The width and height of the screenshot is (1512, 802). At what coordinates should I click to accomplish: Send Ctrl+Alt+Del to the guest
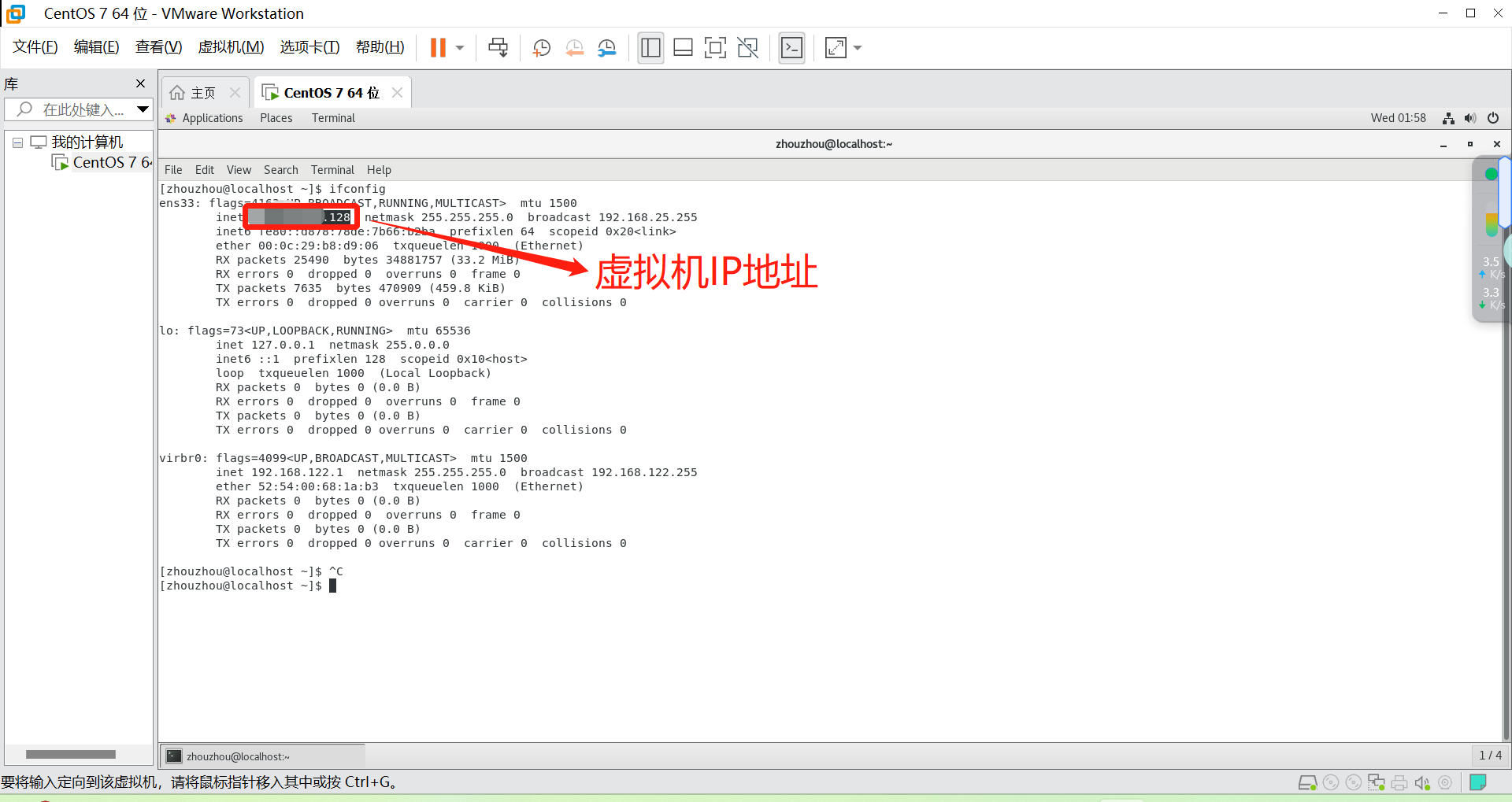click(498, 47)
